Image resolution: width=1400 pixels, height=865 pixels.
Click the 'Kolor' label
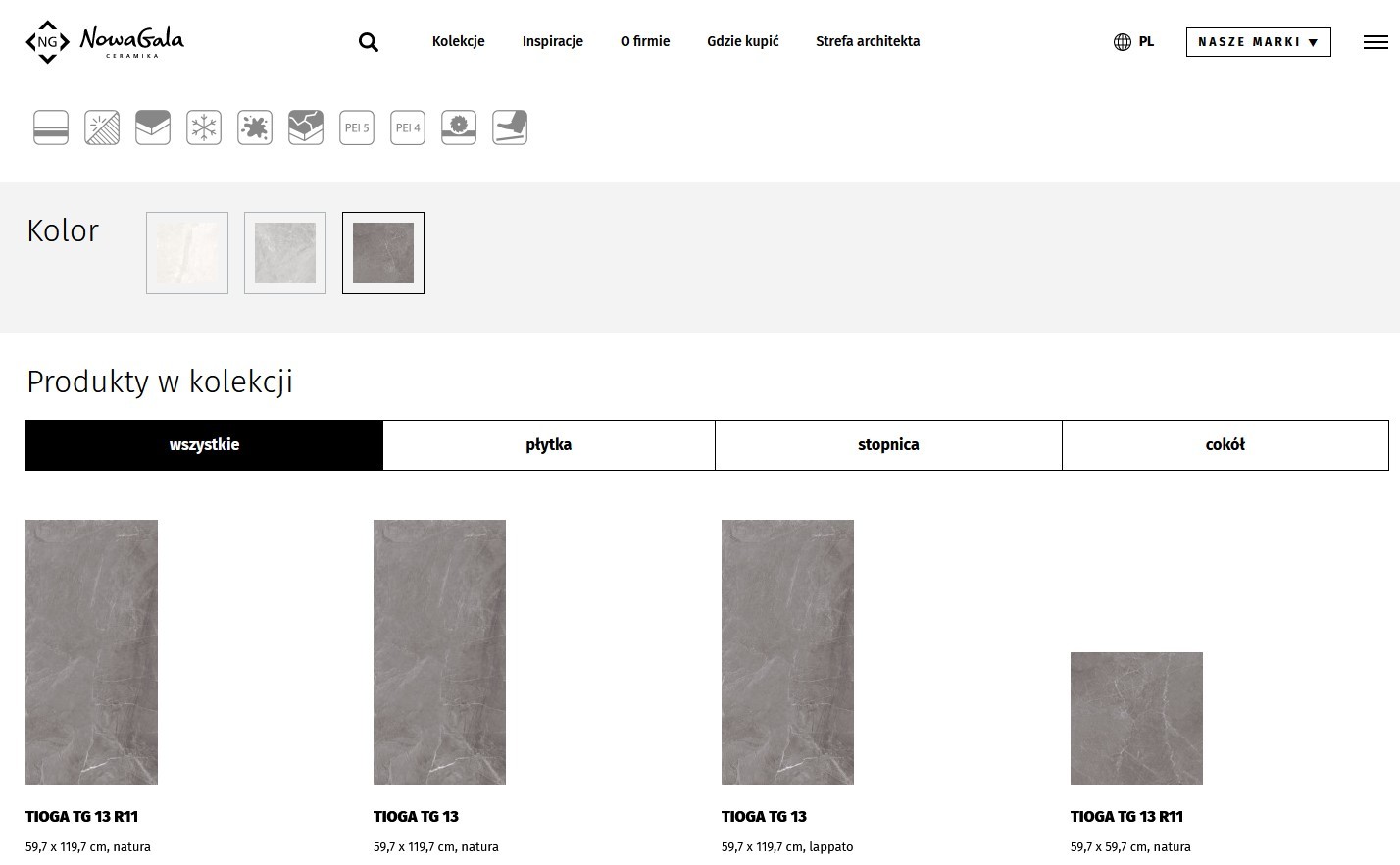pyautogui.click(x=63, y=230)
